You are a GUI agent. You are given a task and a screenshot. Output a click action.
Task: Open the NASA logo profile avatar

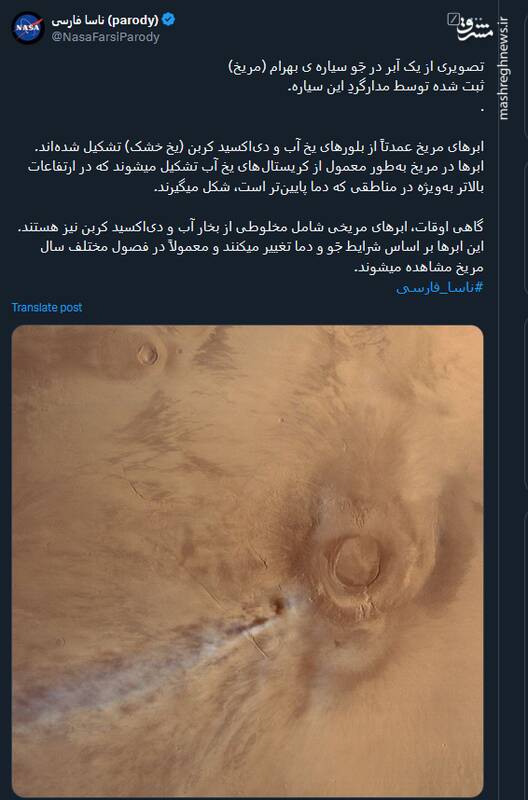(28, 28)
